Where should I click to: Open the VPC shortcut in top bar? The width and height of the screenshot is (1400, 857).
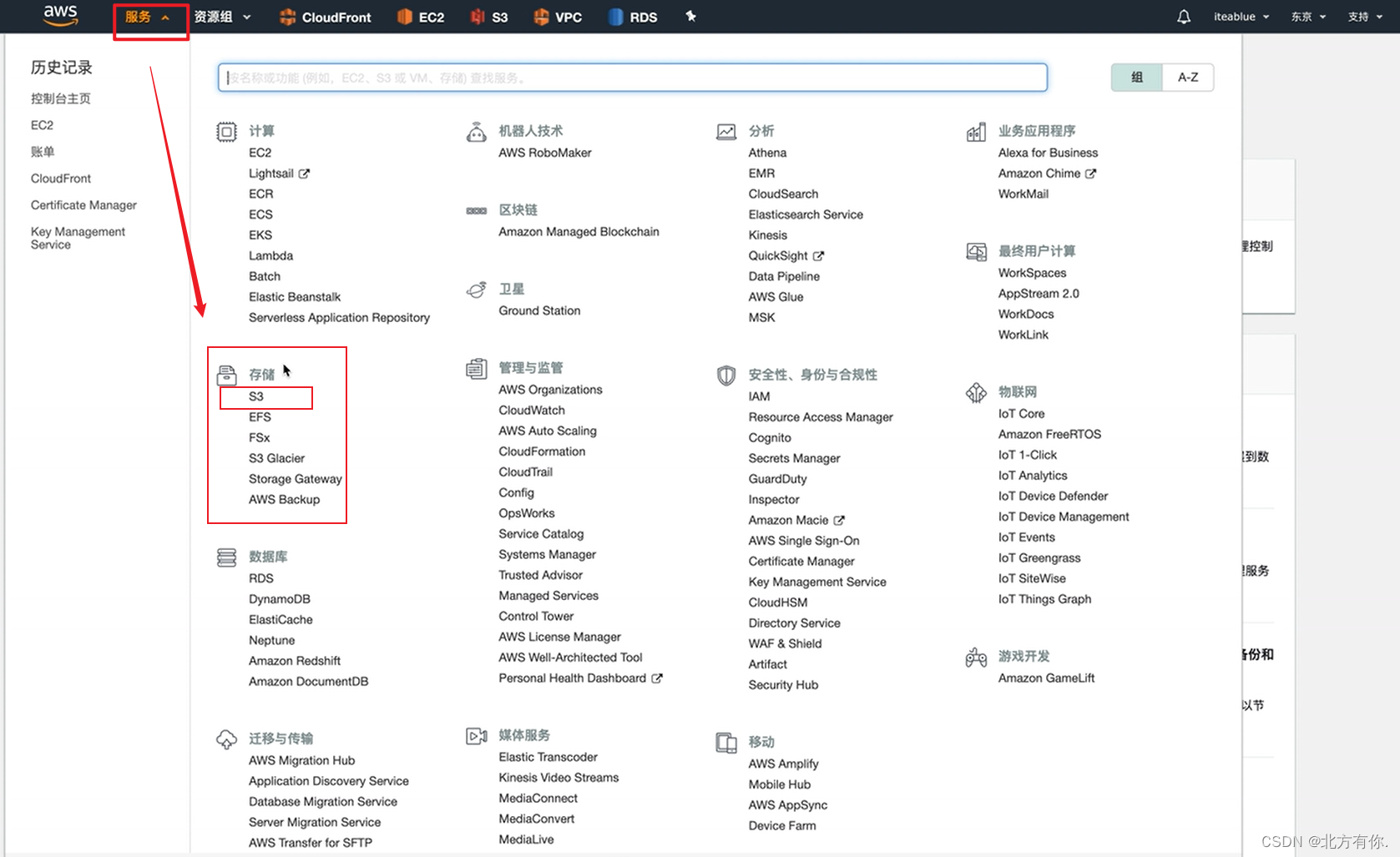[558, 17]
